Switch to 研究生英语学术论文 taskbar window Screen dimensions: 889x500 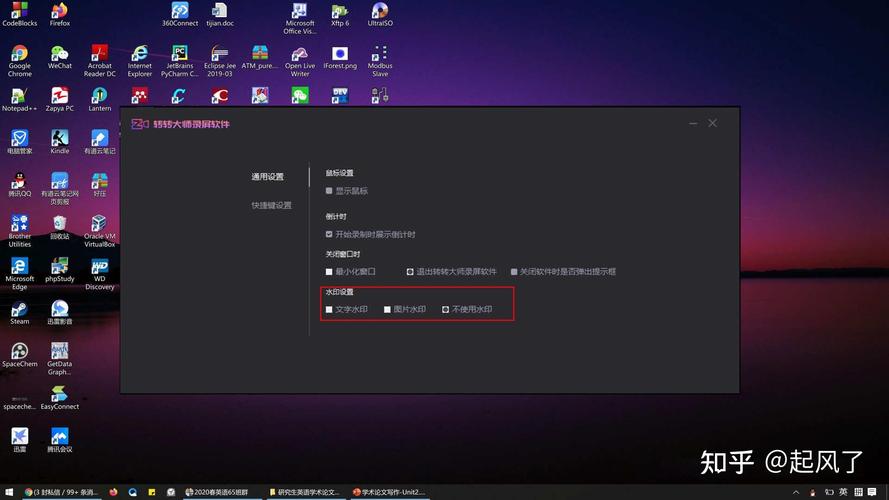coord(305,492)
